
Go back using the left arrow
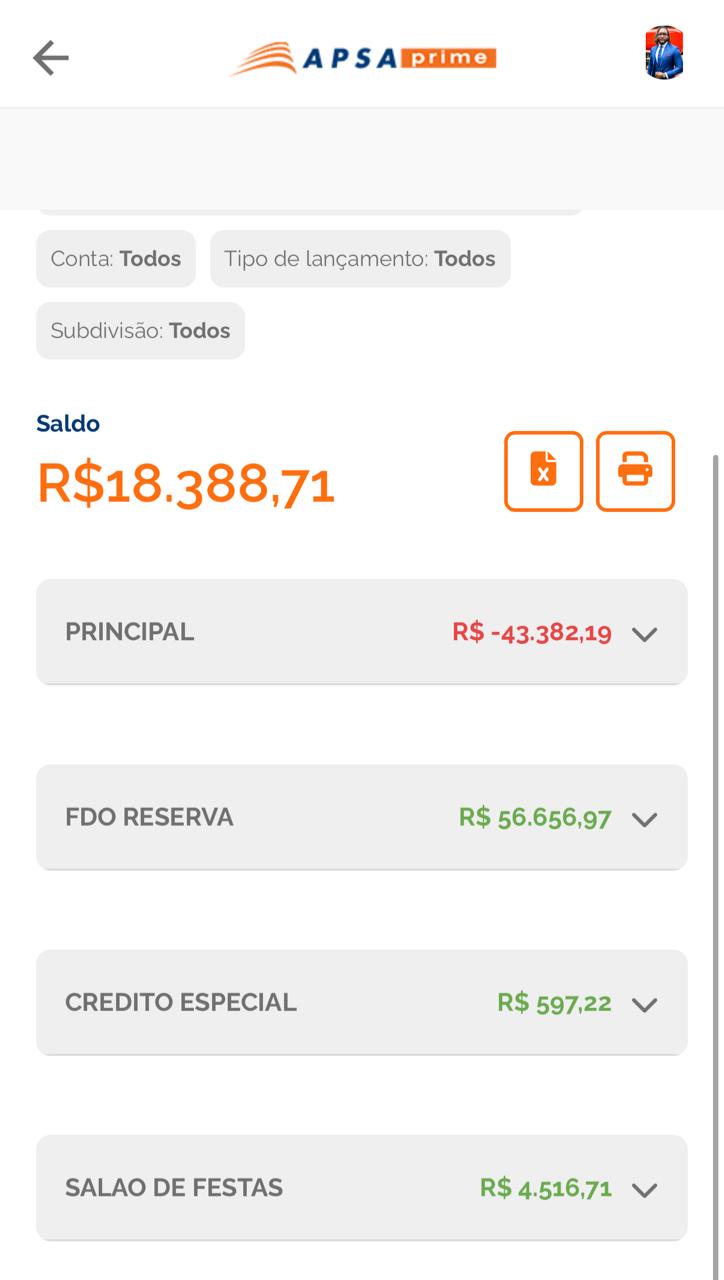[50, 58]
